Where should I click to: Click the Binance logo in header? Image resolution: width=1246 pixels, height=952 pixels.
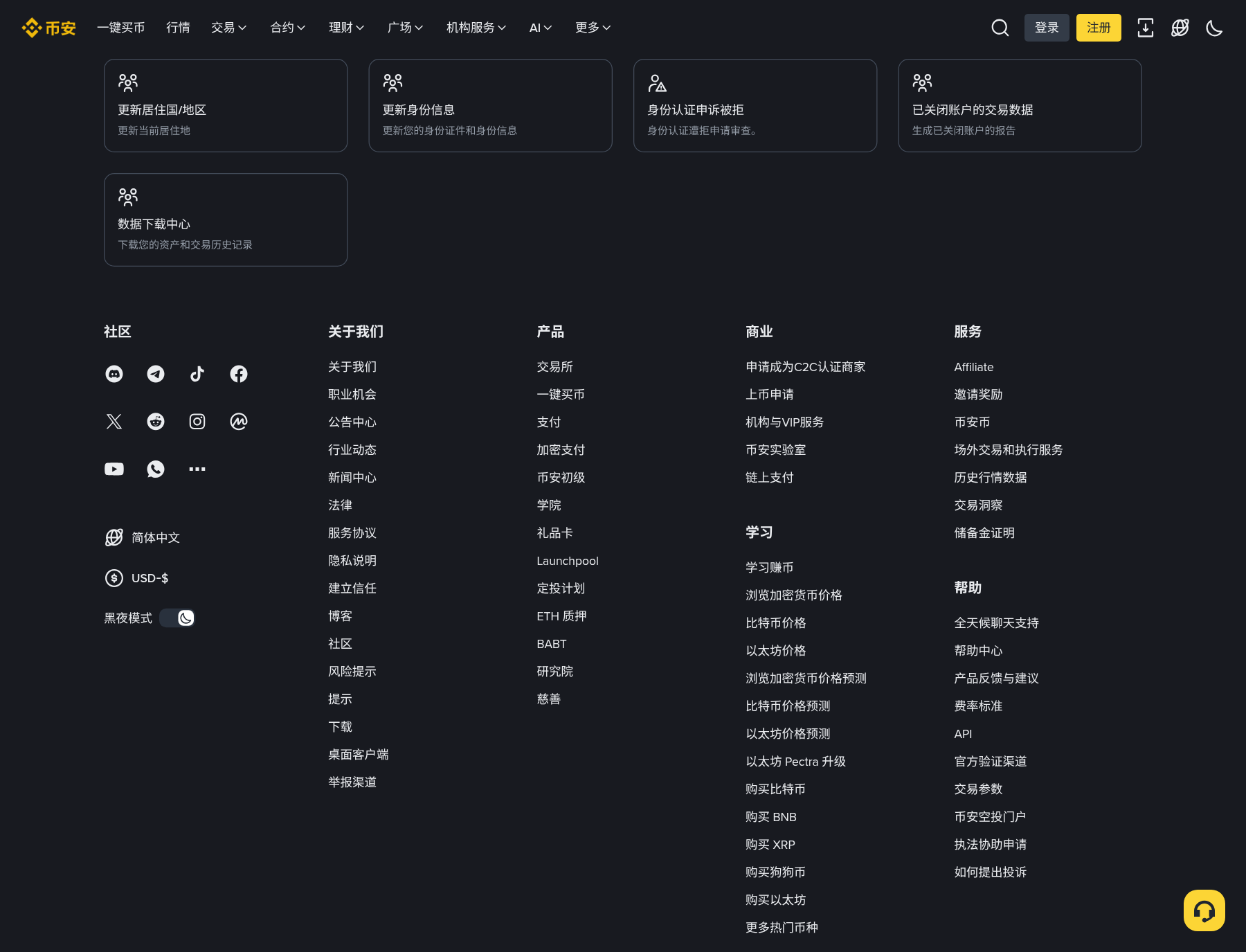click(48, 28)
